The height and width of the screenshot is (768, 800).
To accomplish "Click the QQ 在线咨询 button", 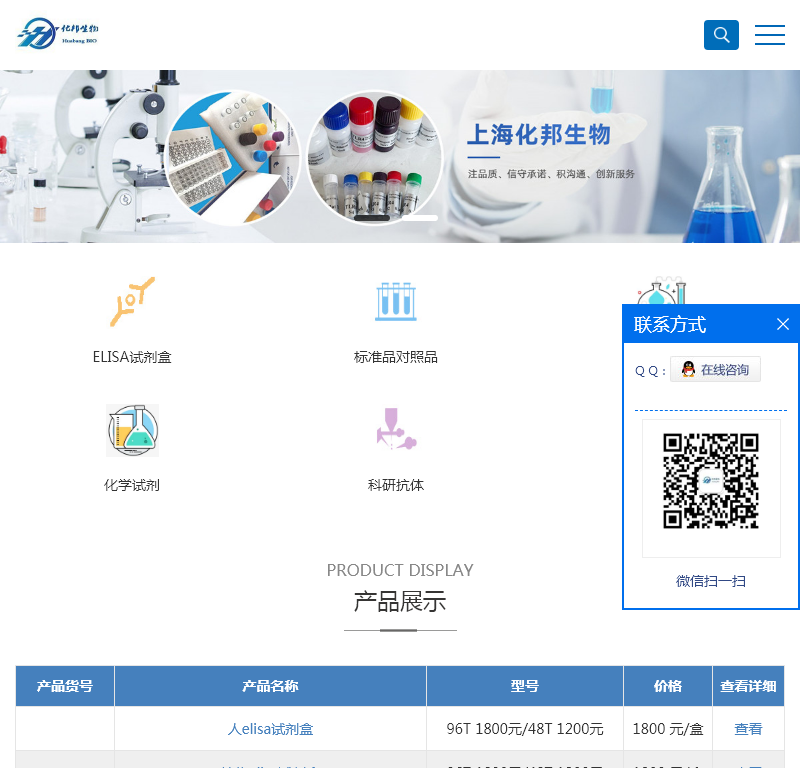I will [715, 369].
